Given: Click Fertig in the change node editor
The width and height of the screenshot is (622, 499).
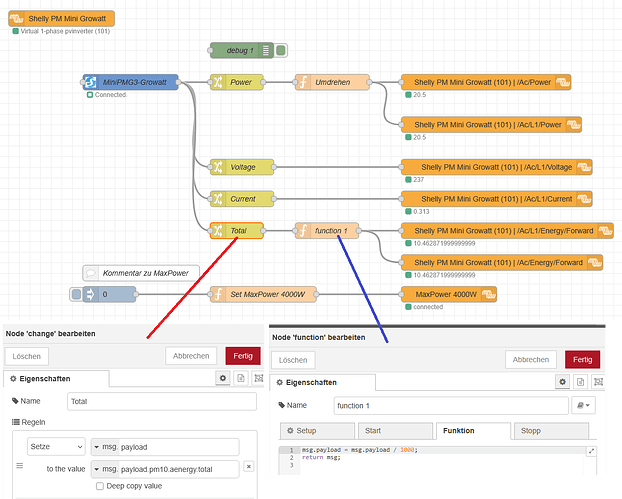Looking at the screenshot, I should pos(243,355).
